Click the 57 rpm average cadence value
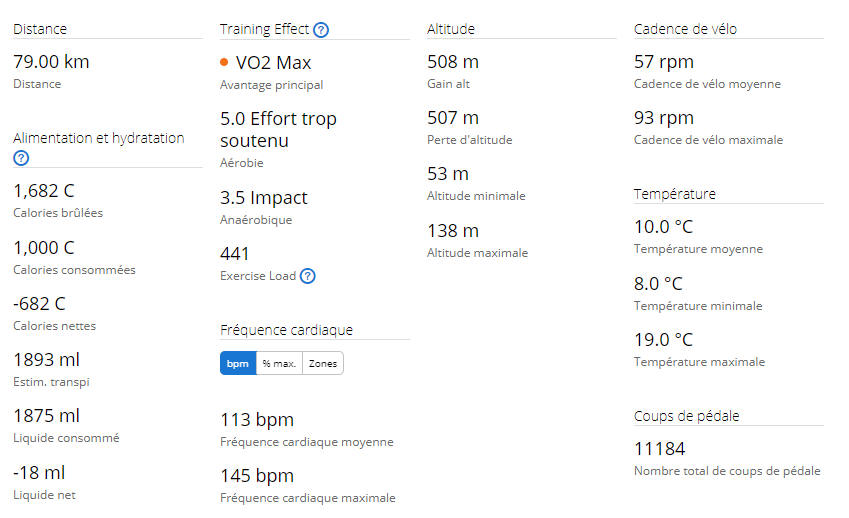 pyautogui.click(x=664, y=62)
